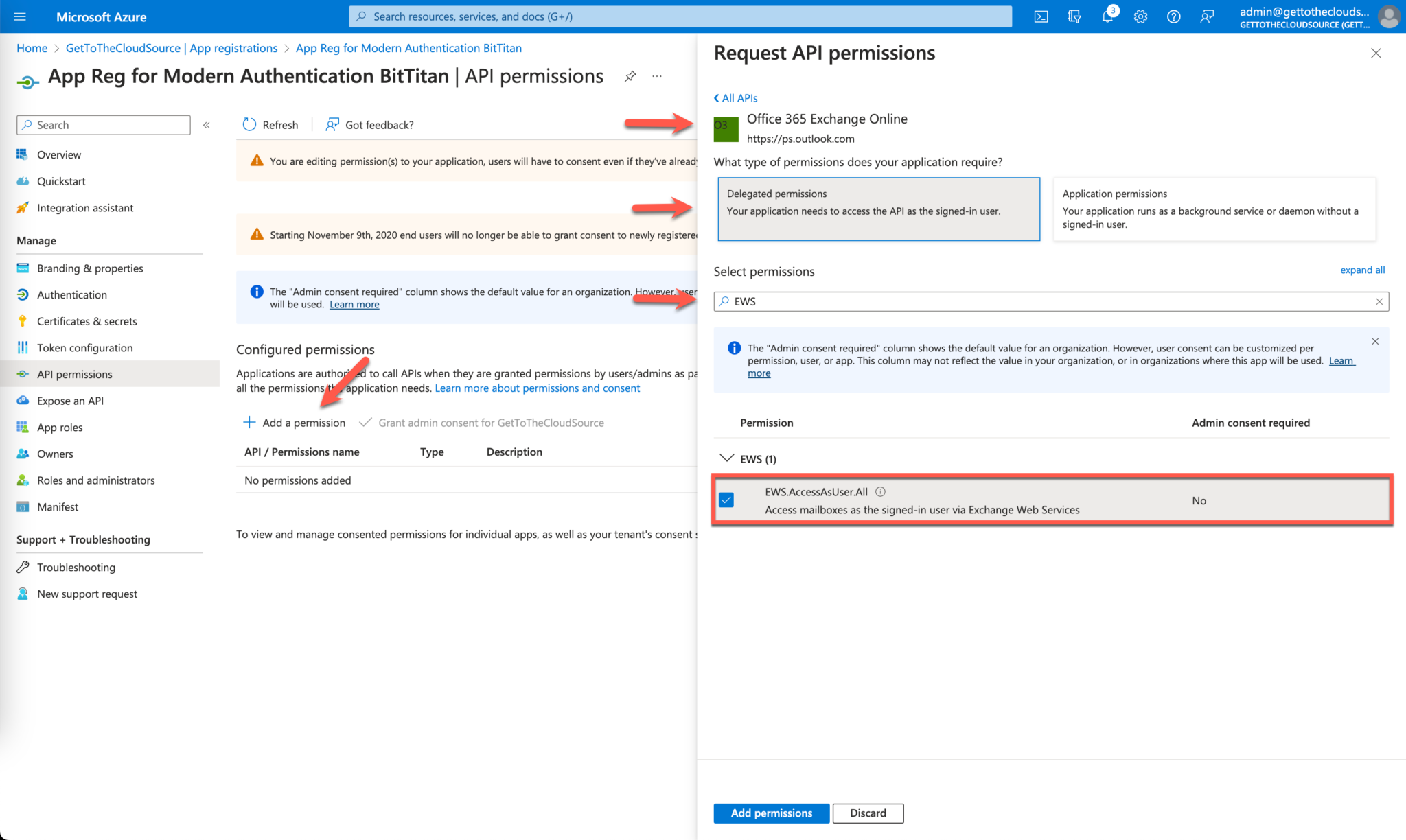The height and width of the screenshot is (840, 1406).
Task: Click expand all permissions link
Action: pyautogui.click(x=1362, y=270)
